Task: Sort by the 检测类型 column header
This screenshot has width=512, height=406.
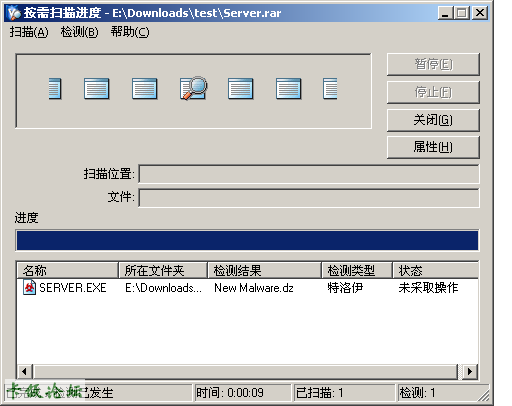Action: (x=357, y=270)
